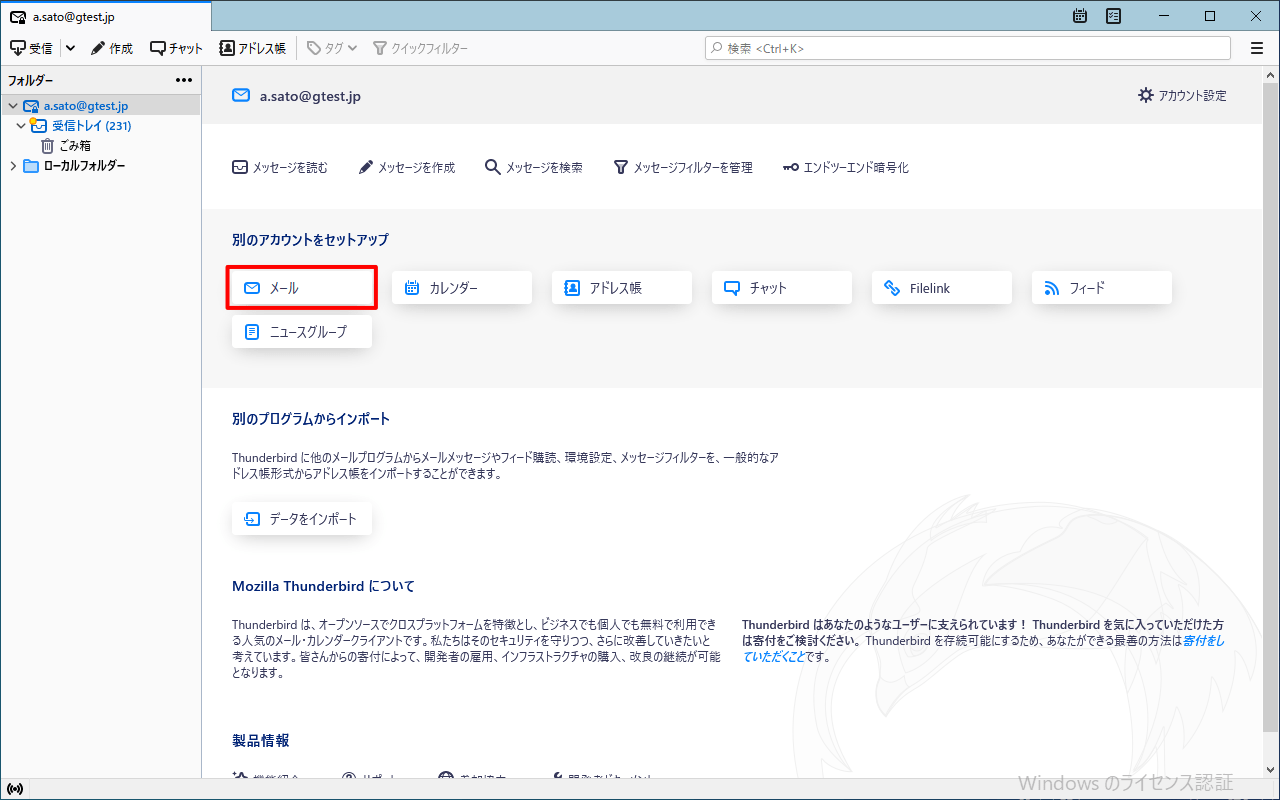Screen dimensions: 1280x800
Task: Open チャット from the toolbar
Action: pyautogui.click(x=176, y=48)
